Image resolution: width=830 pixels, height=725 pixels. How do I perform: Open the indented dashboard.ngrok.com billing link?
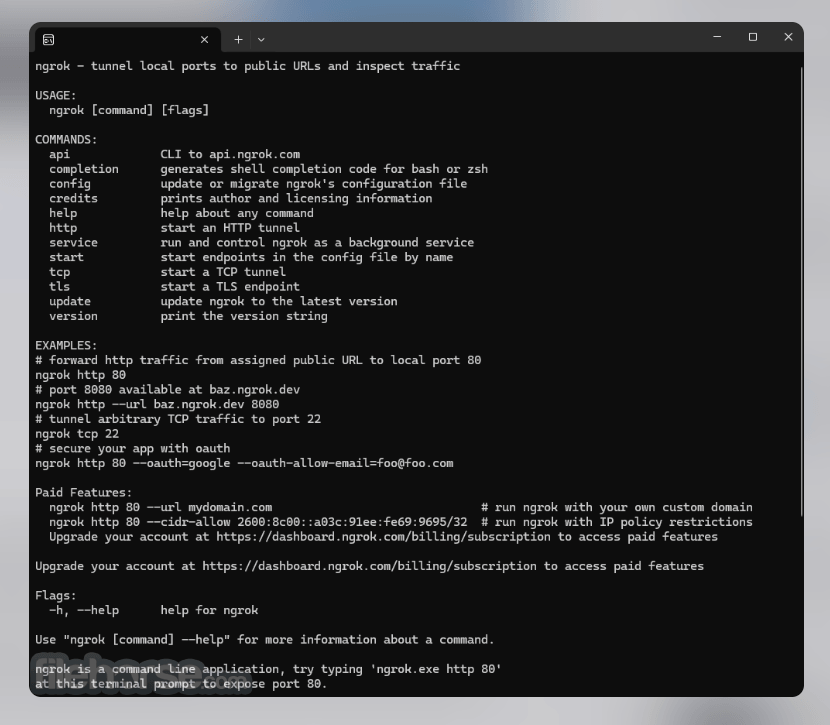pos(383,537)
